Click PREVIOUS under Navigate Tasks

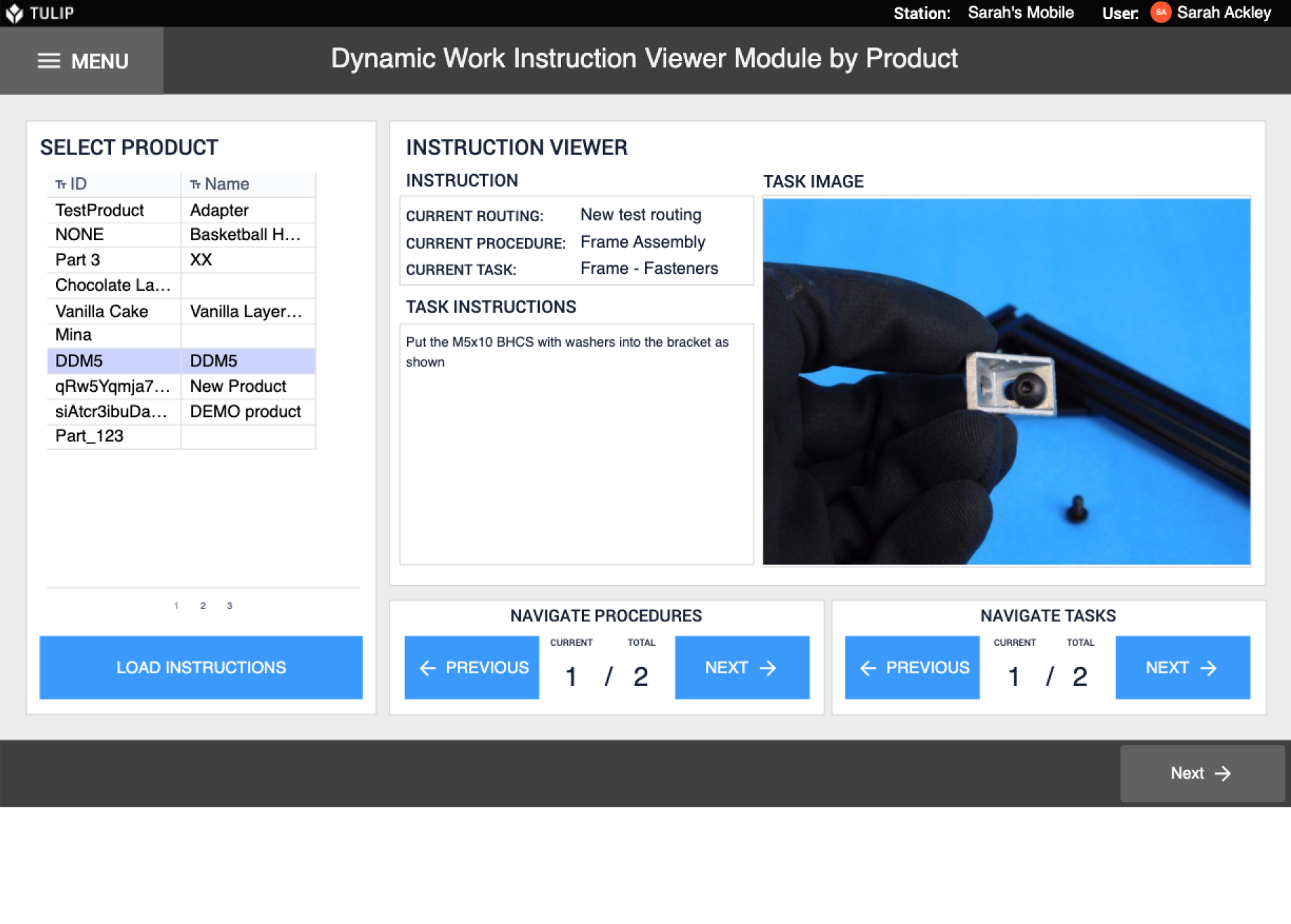click(x=912, y=667)
